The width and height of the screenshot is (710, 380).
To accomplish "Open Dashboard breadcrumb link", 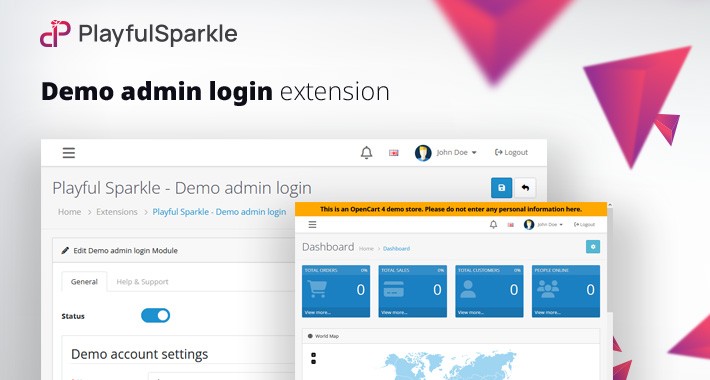I will 396,249.
